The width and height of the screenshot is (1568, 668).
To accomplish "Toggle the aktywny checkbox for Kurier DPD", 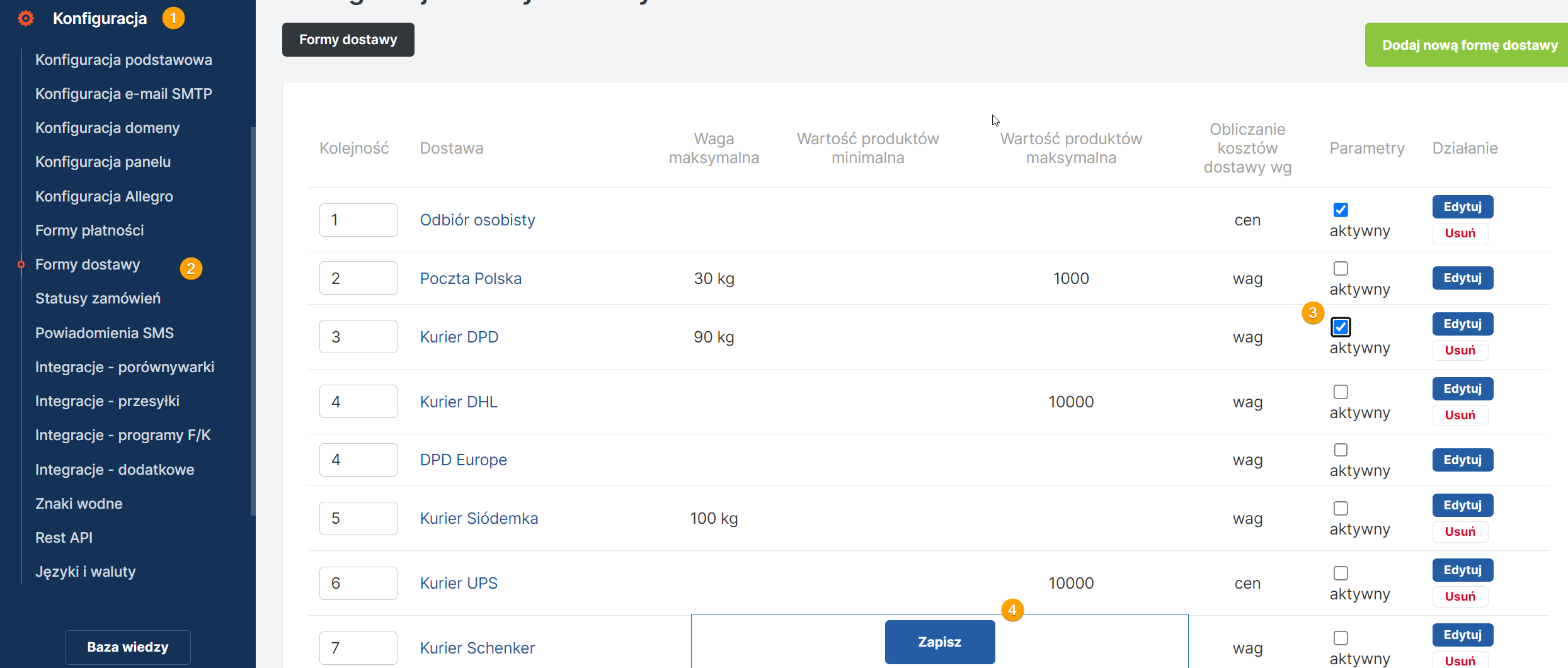I will (x=1341, y=327).
